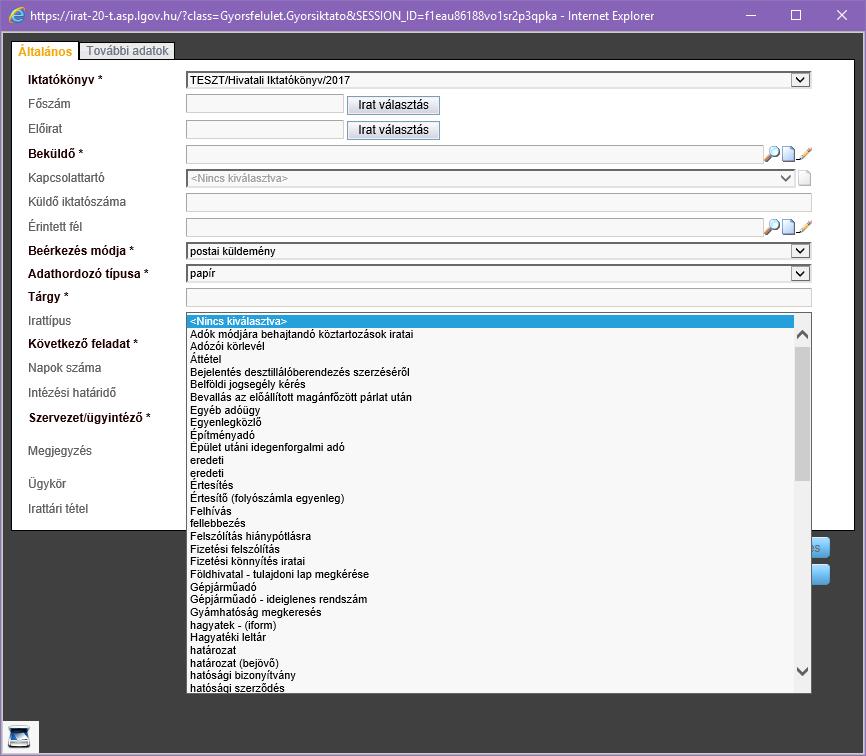
Task: Select 'fellebbezés' option
Action: [490, 524]
